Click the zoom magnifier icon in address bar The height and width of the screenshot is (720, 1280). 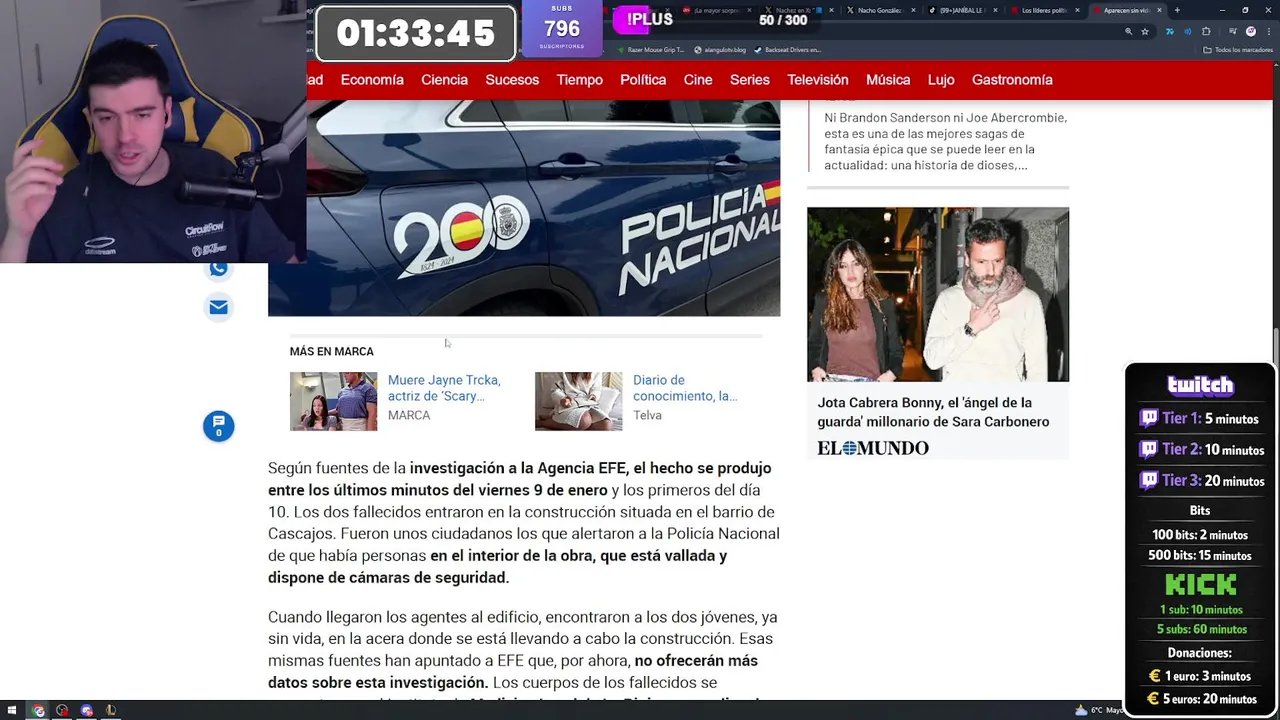coord(1129,31)
